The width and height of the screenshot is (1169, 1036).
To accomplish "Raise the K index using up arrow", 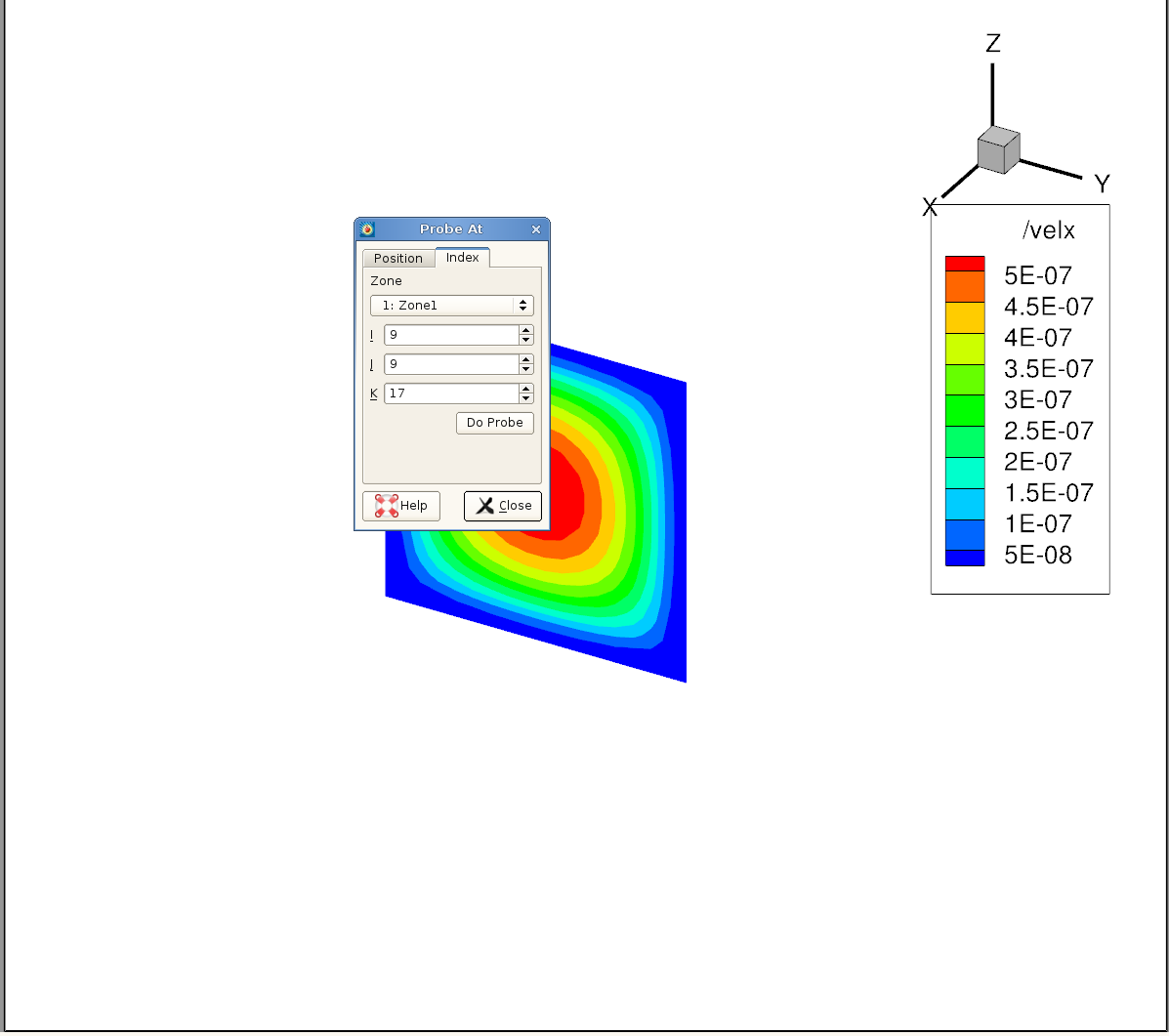I will pos(526,389).
